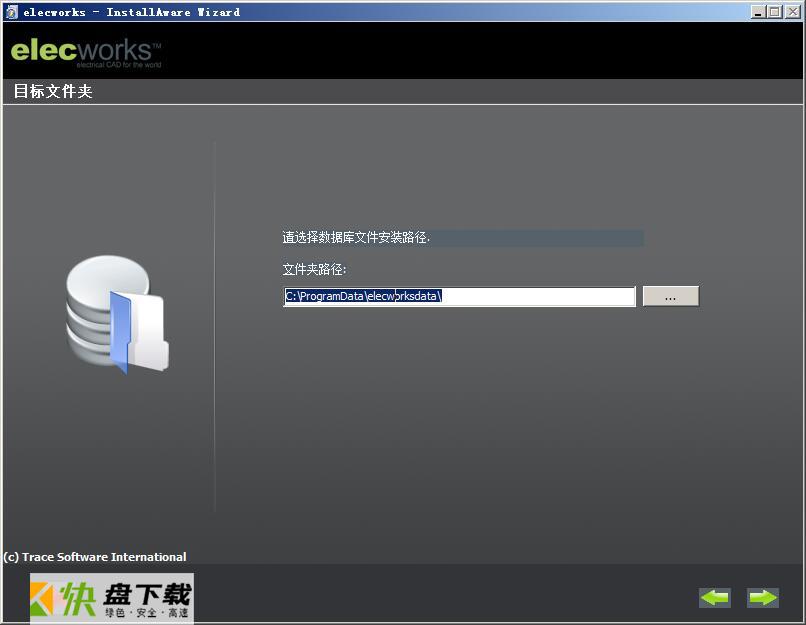This screenshot has width=806, height=625.
Task: Close the elecworks InstallAware Wizard
Action: [x=792, y=12]
